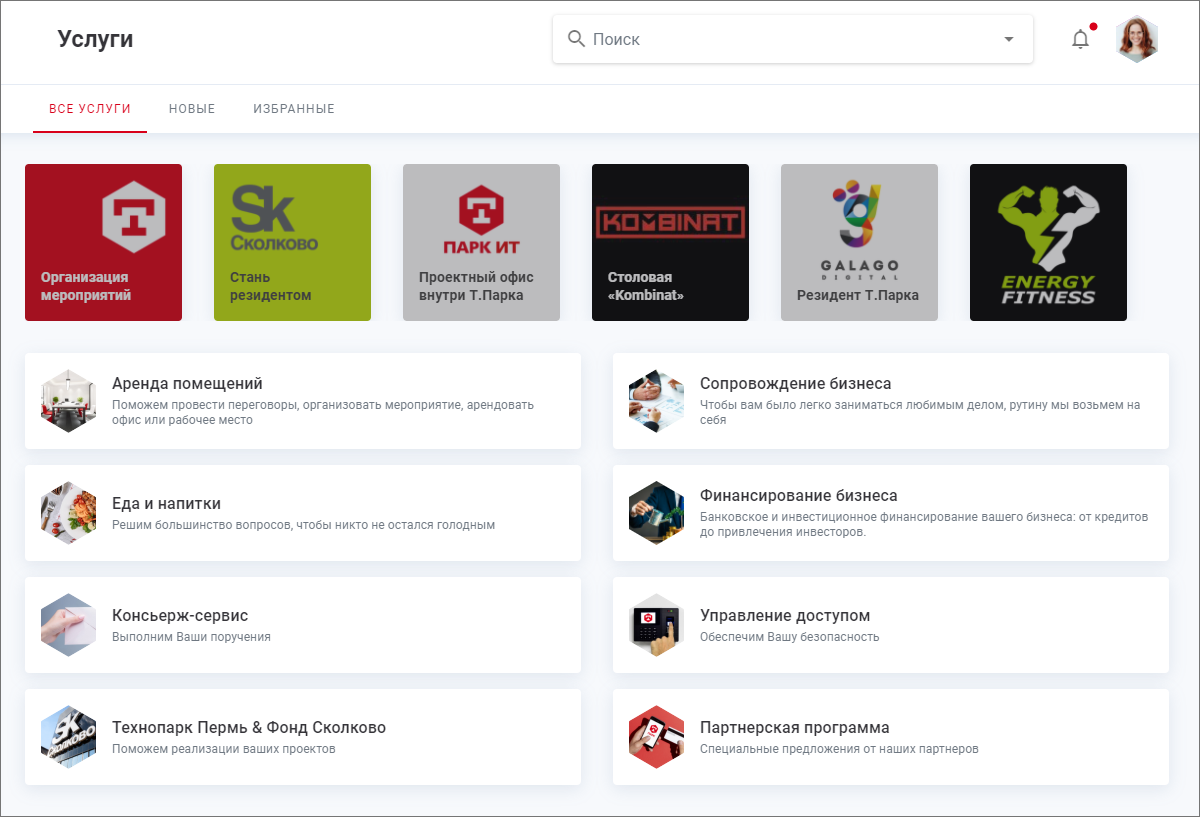The image size is (1200, 817).
Task: Click the Аренда помещений hexagon icon
Action: [x=69, y=401]
